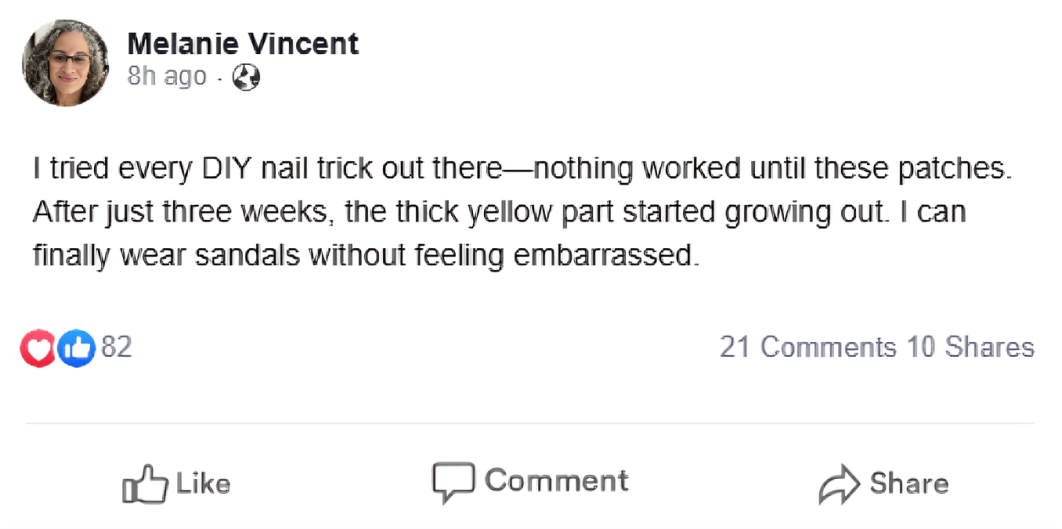Click the line about wearing sandals
Screen dimensions: 1062x529
coord(363,255)
